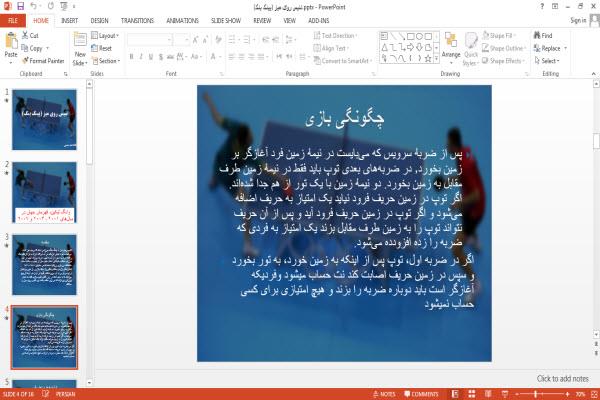
Task: Click the Copy icon
Action: (x=25, y=48)
